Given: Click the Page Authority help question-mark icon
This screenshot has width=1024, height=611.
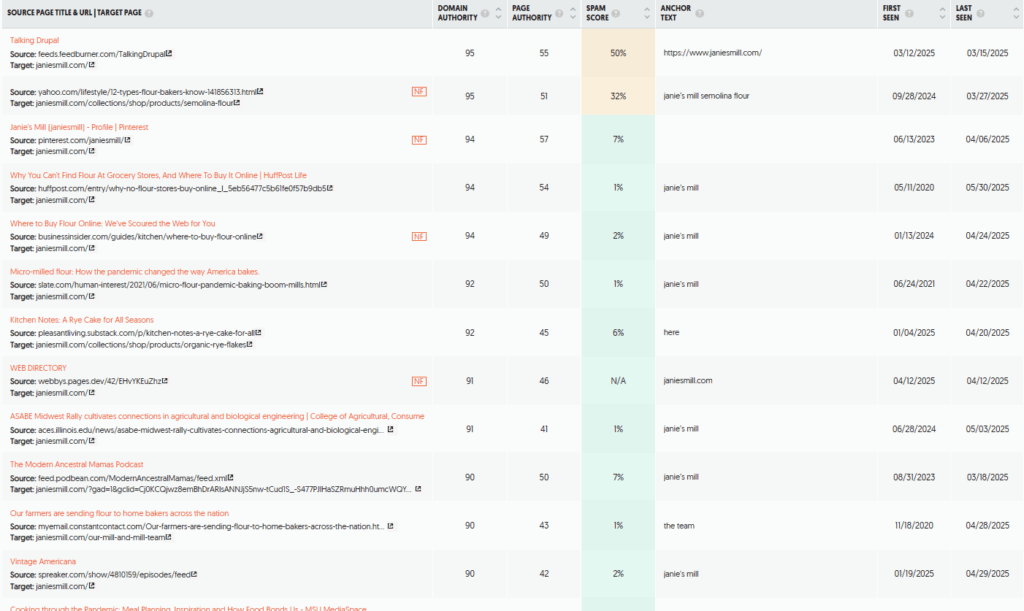Looking at the screenshot, I should click(559, 14).
